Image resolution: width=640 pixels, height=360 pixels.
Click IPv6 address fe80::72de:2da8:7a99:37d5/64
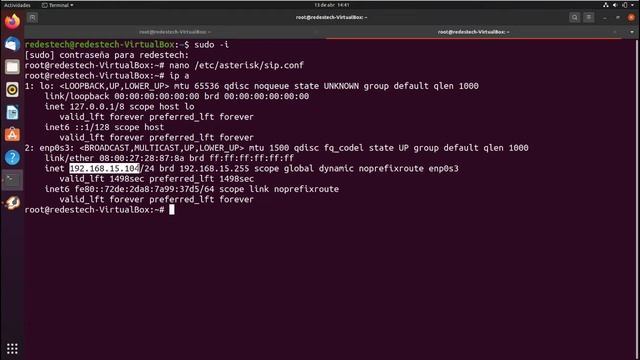(x=144, y=189)
